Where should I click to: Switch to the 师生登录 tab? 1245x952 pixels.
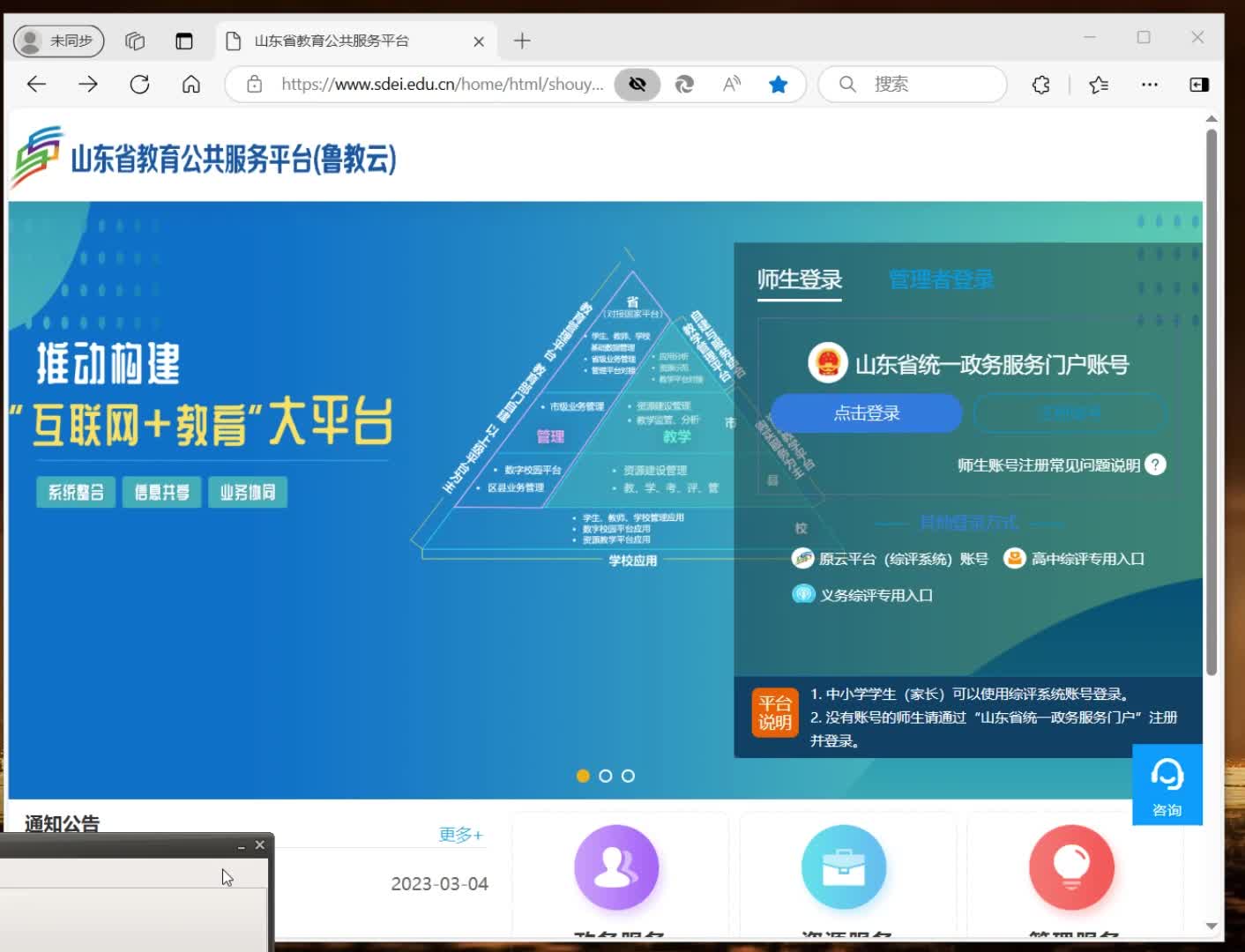click(x=800, y=279)
